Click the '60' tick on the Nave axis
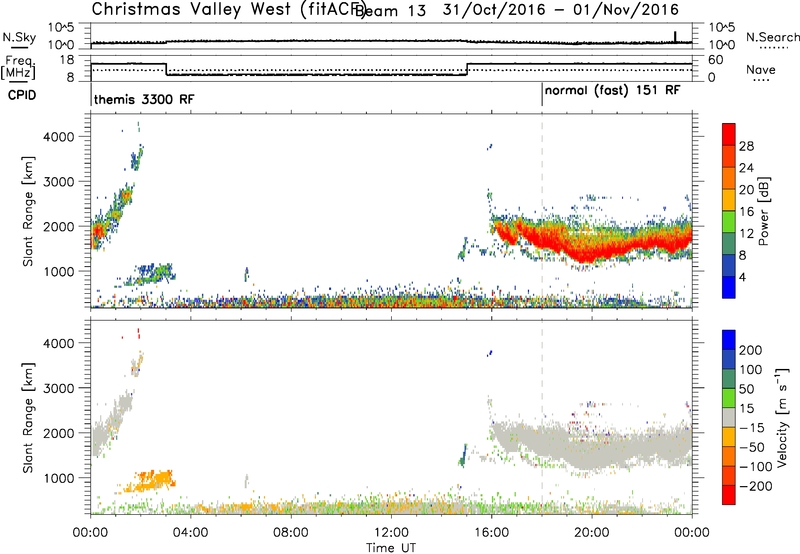Image resolution: width=800 pixels, height=554 pixels. (716, 60)
